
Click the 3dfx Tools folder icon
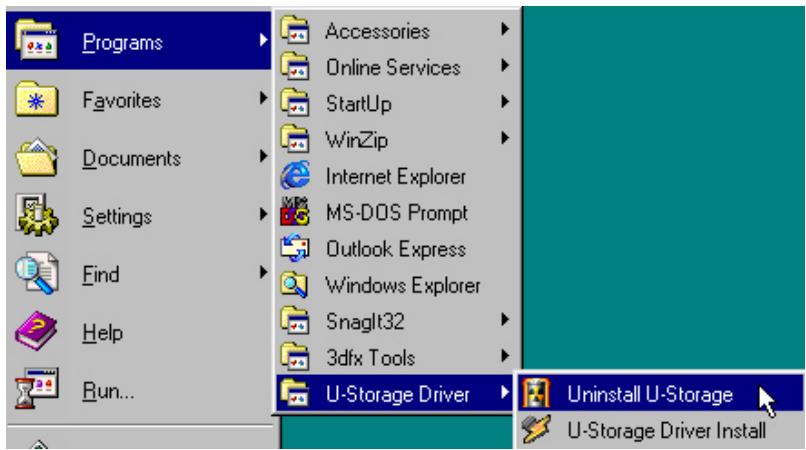pos(295,357)
